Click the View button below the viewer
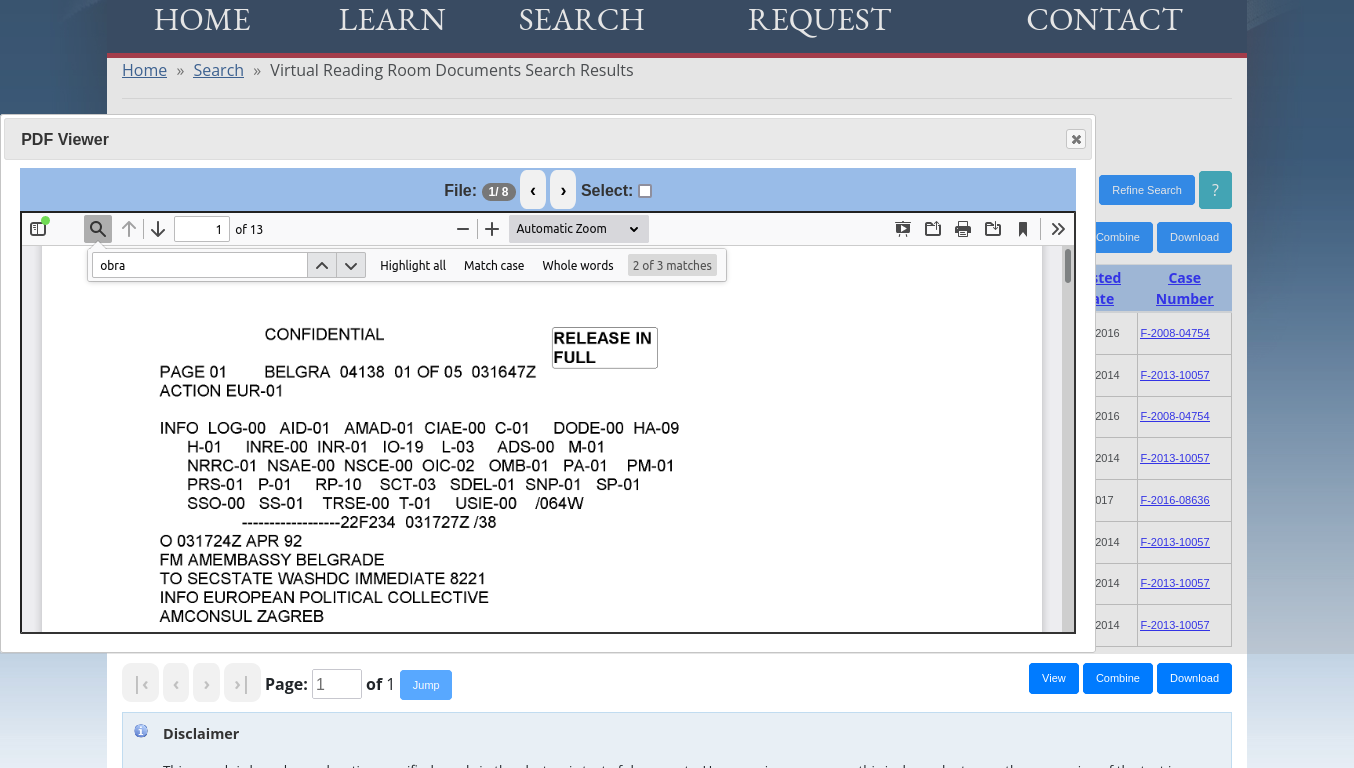The height and width of the screenshot is (768, 1354). pos(1054,678)
